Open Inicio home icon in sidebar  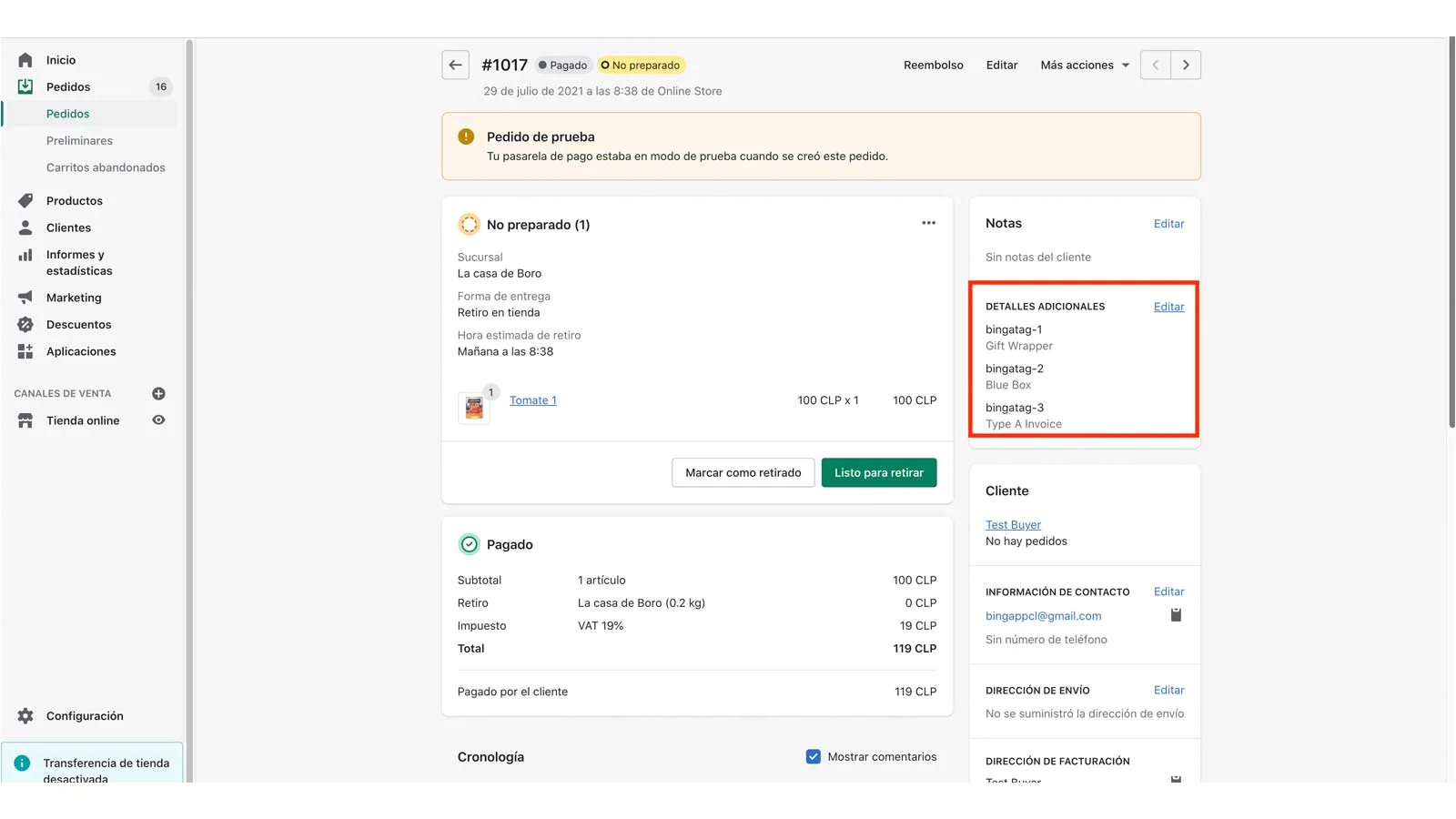point(25,60)
